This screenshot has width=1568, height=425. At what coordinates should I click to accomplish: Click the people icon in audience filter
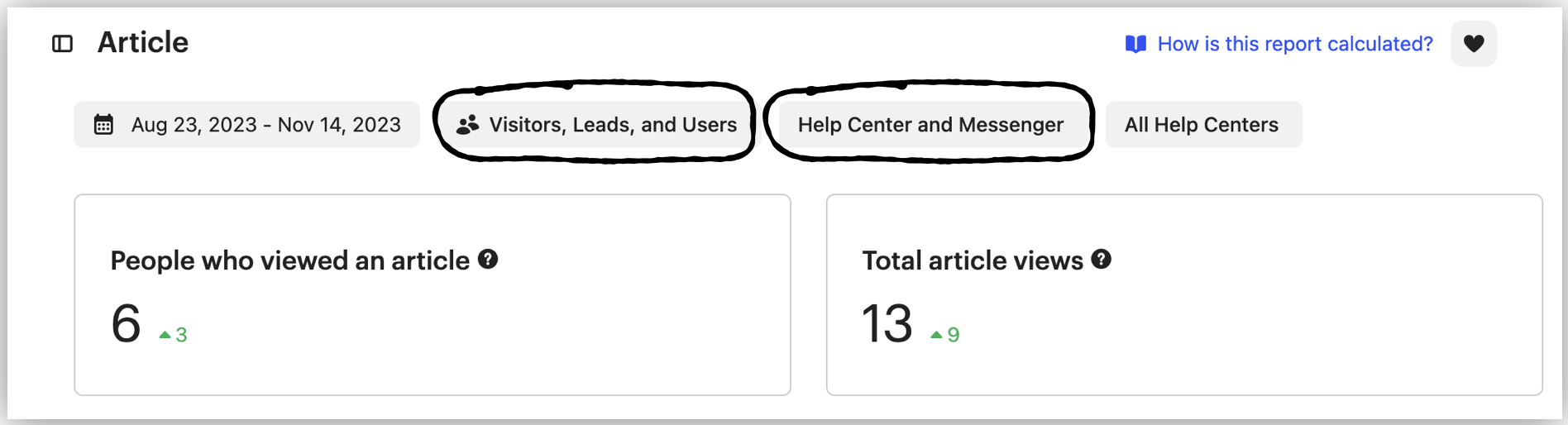coord(468,125)
